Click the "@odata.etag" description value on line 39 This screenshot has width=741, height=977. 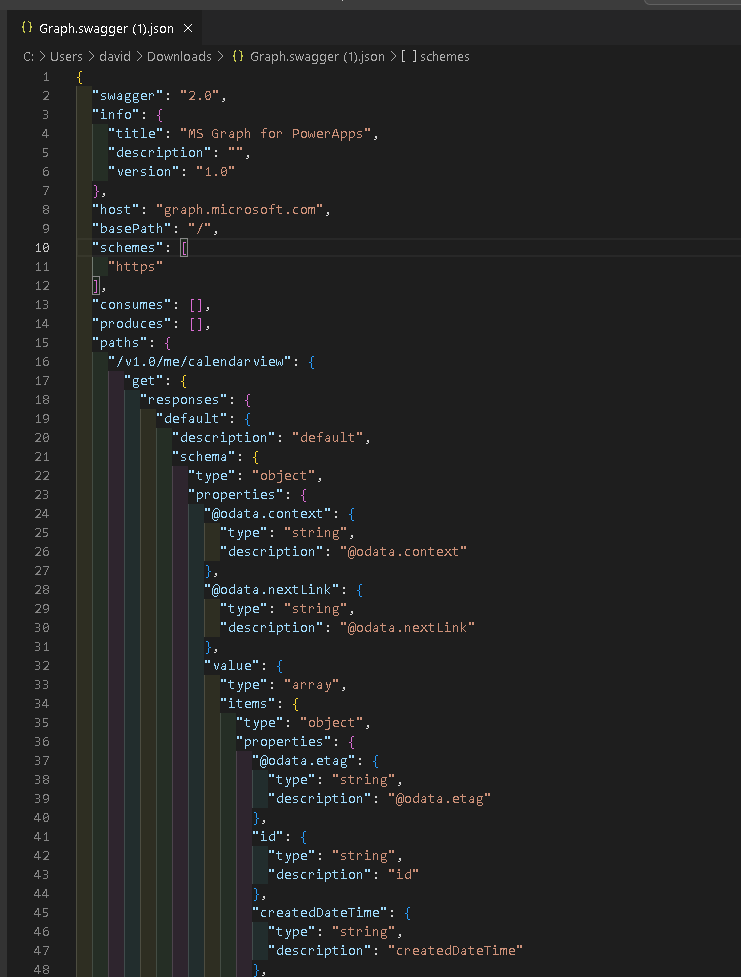[439, 799]
